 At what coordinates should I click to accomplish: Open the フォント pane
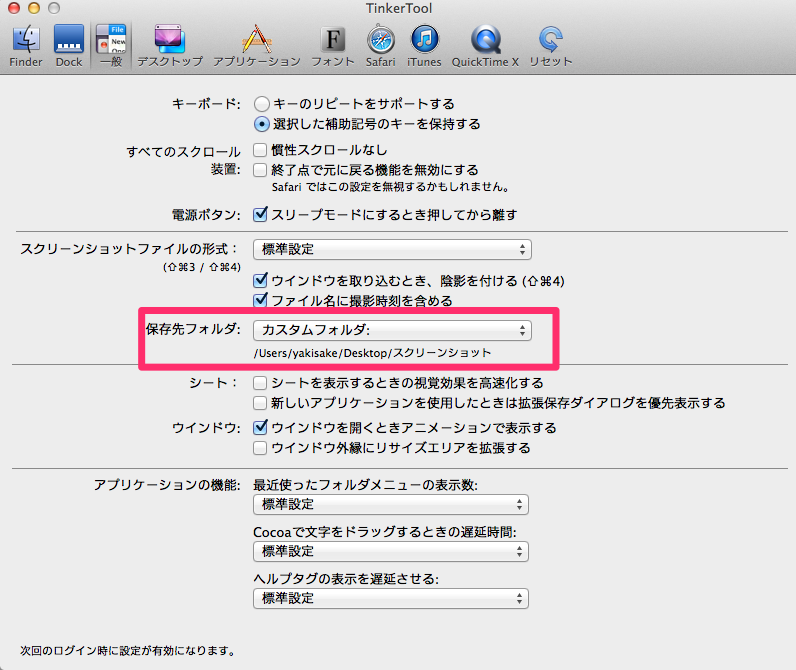pyautogui.click(x=333, y=46)
